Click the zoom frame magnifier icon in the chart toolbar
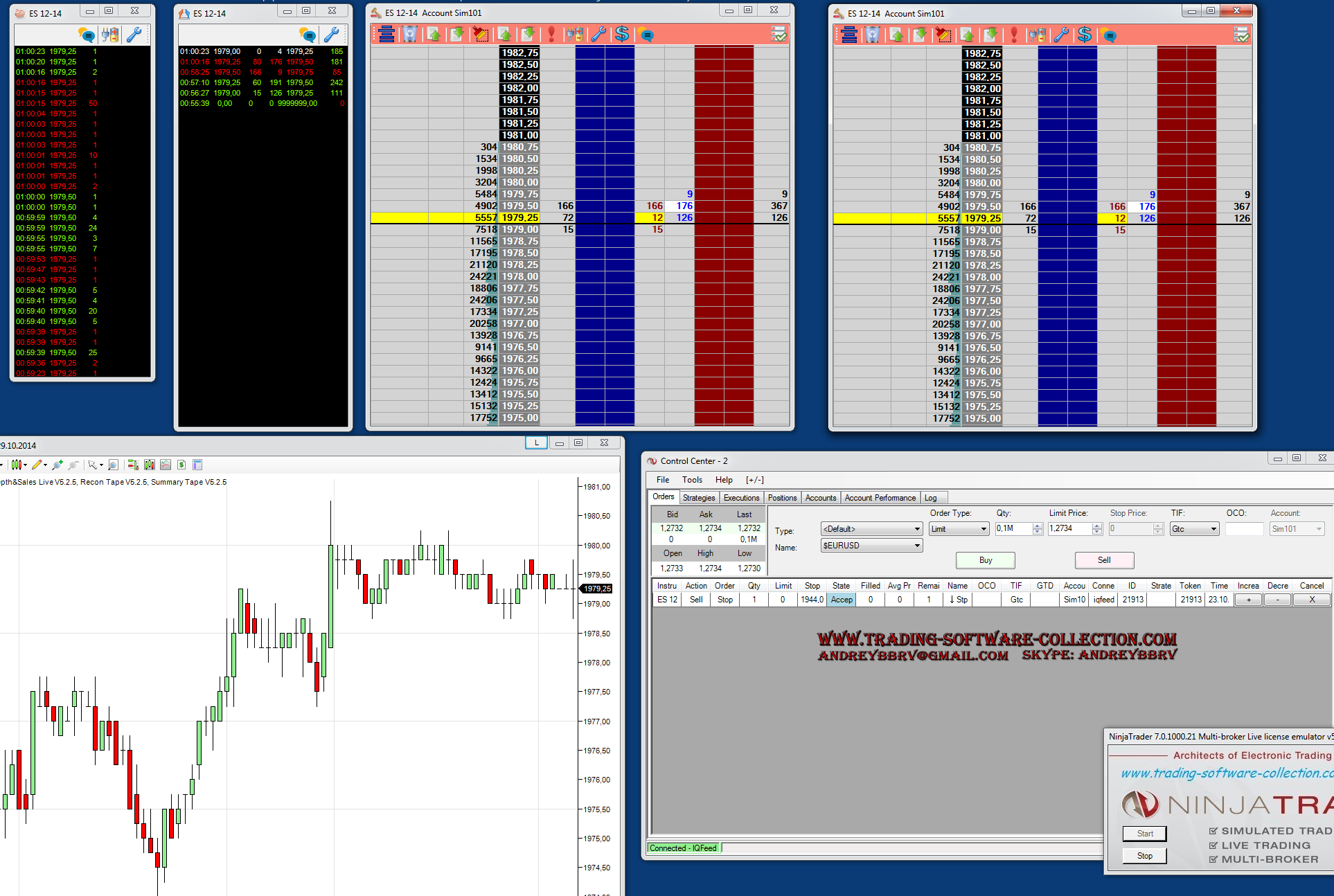1334x896 pixels. click(x=113, y=465)
